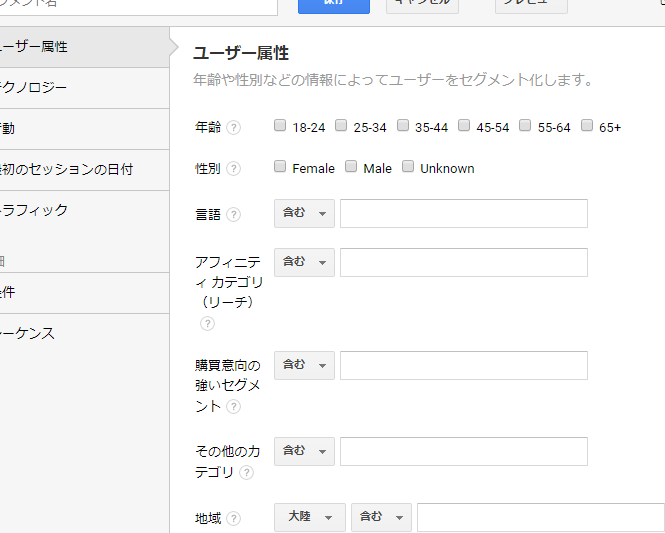Check the 35-44 age checkbox
This screenshot has height=533, width=665.
[403, 125]
